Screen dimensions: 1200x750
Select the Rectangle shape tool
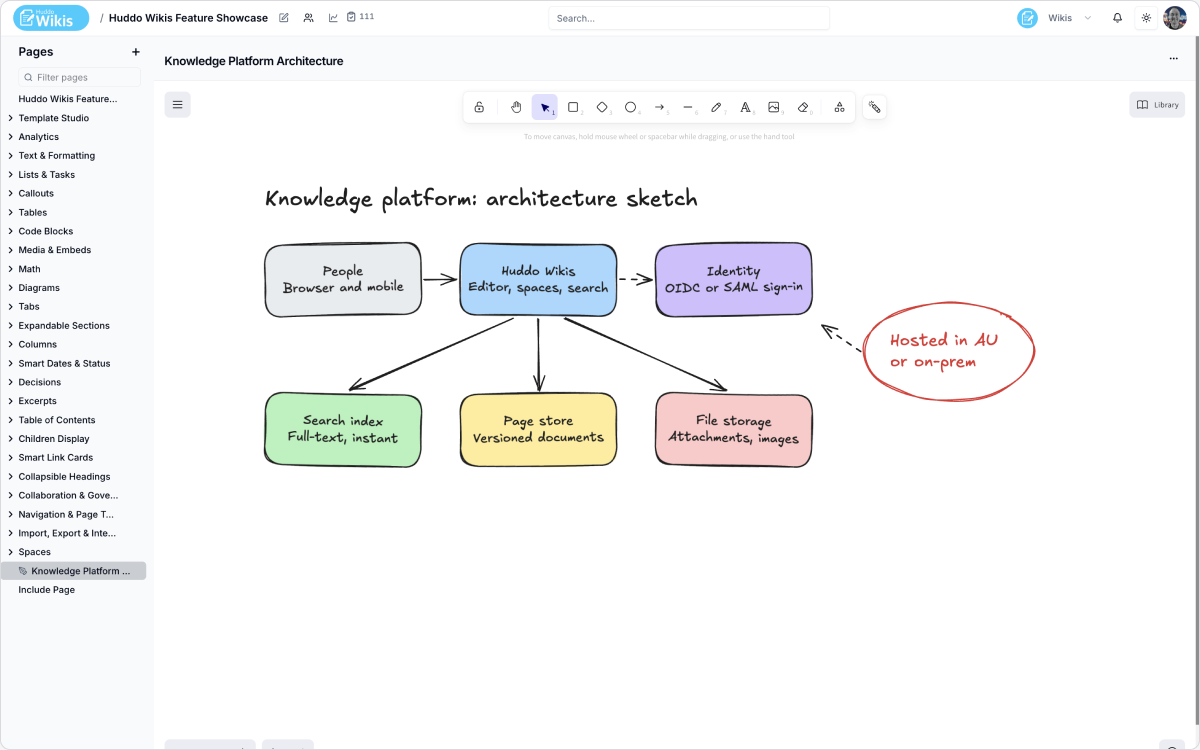(x=573, y=107)
